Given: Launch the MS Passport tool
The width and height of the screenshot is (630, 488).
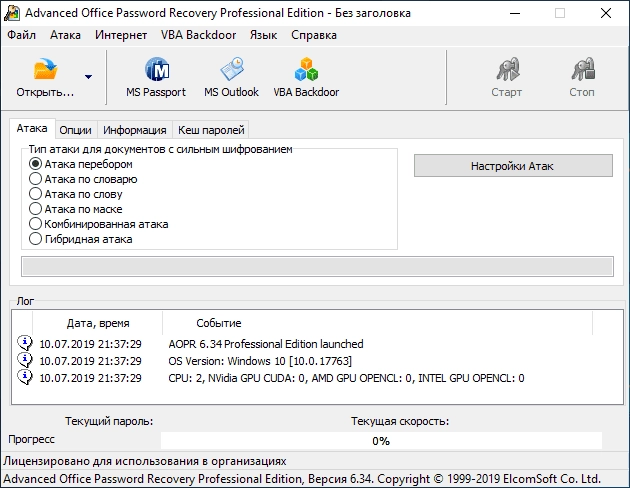Looking at the screenshot, I should pos(156,77).
